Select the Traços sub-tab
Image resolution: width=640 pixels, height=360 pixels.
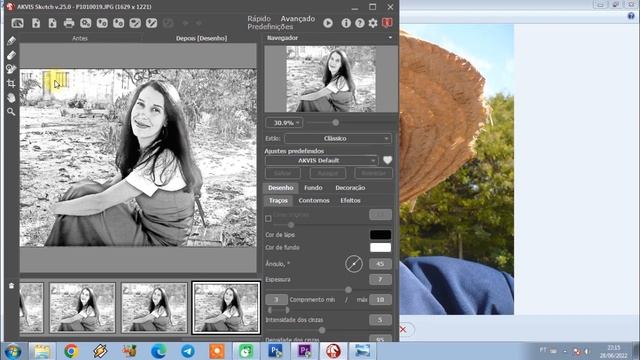pyautogui.click(x=278, y=200)
